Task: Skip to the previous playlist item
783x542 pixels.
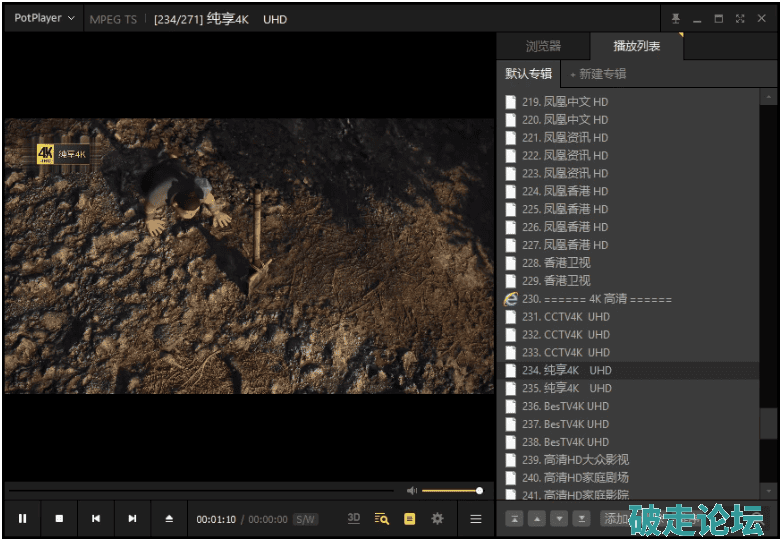Action: [96, 519]
